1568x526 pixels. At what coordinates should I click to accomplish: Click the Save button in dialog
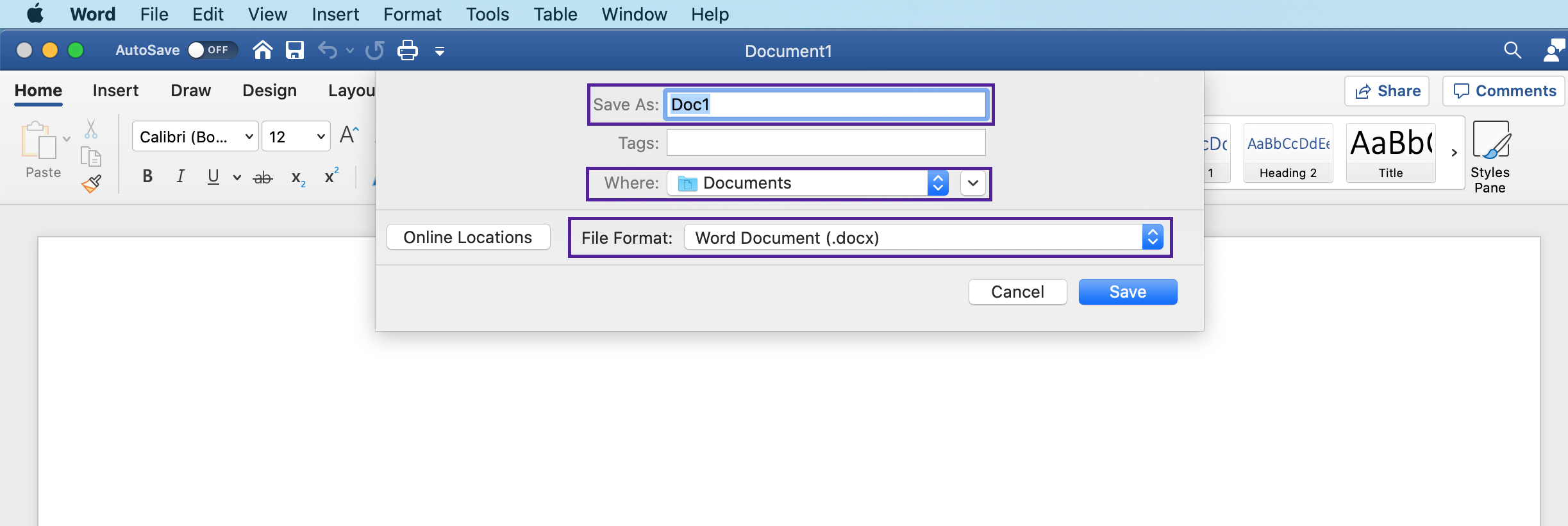[x=1128, y=292]
